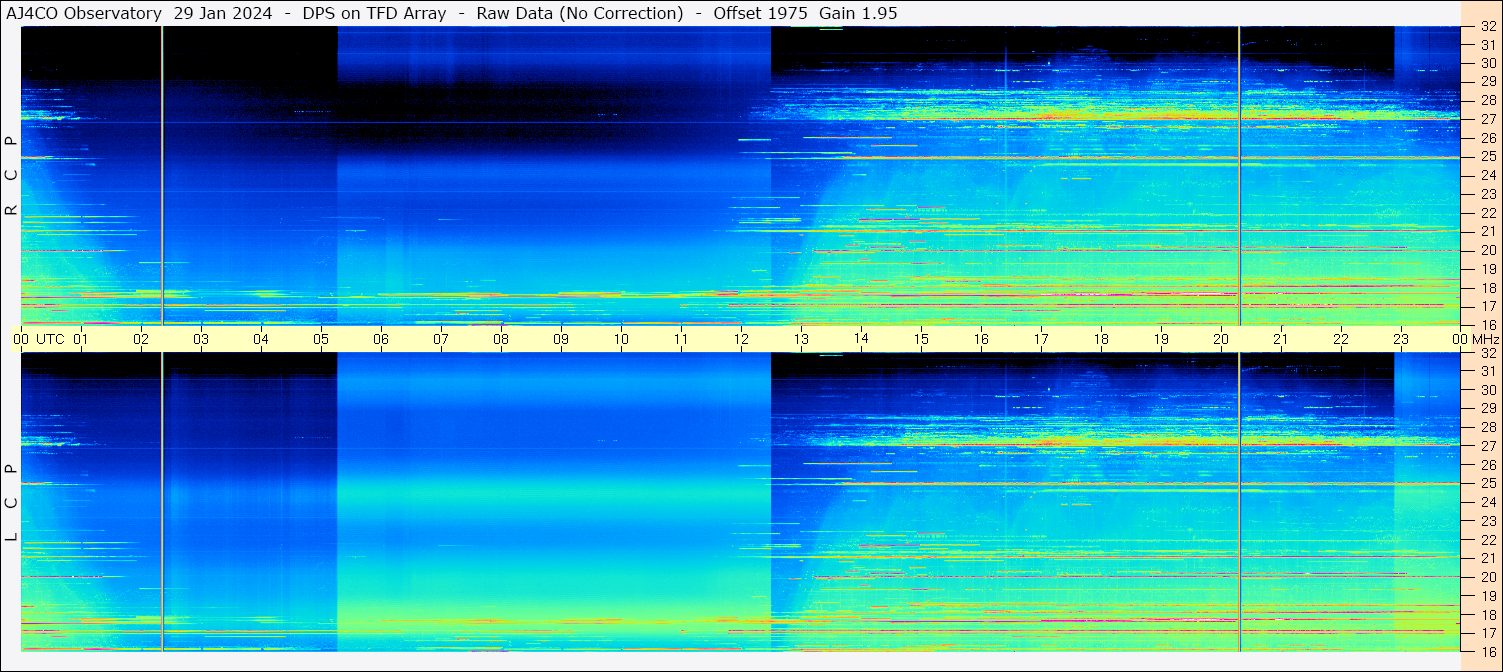
Task: Click '23' frequency label of LCP panel
Action: point(1488,521)
